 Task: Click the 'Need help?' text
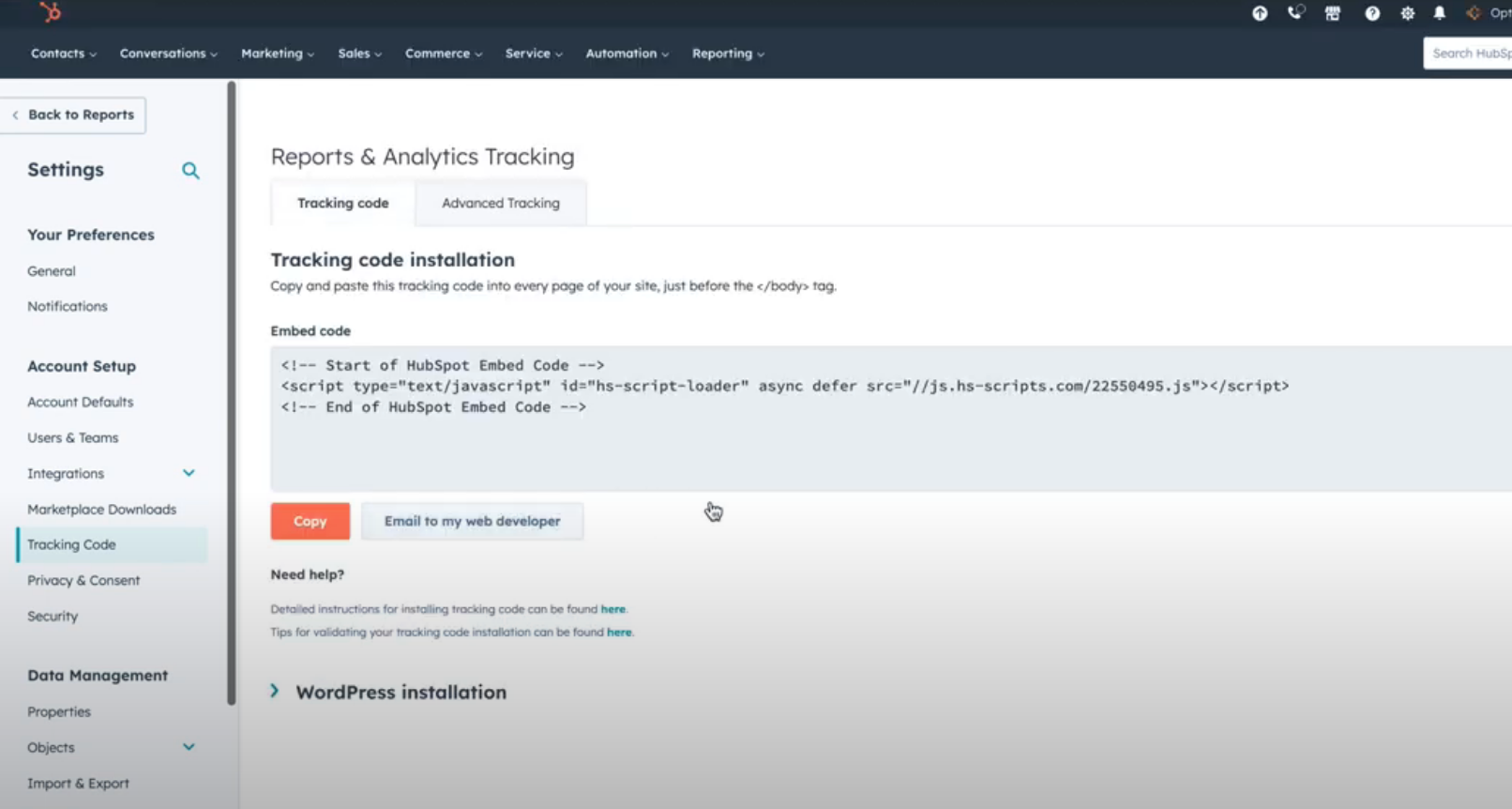308,574
